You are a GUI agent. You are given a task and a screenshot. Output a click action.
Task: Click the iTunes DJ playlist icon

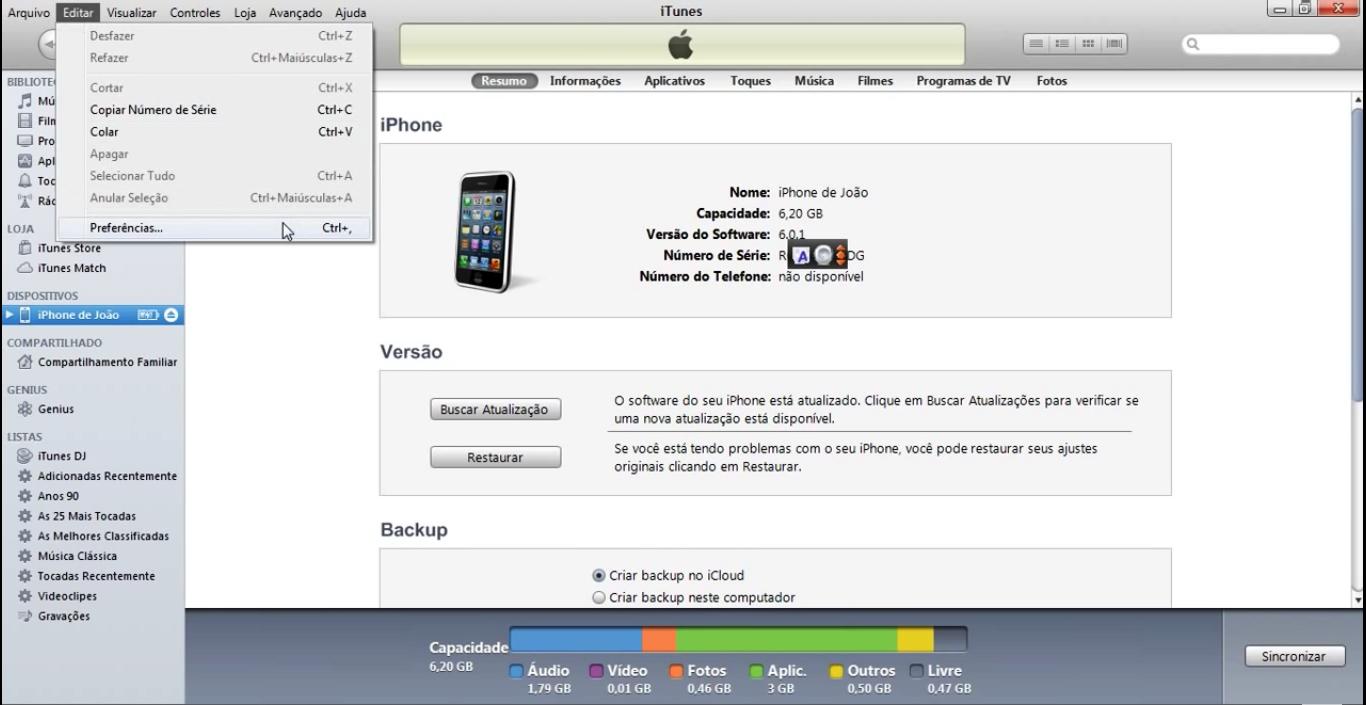25,456
